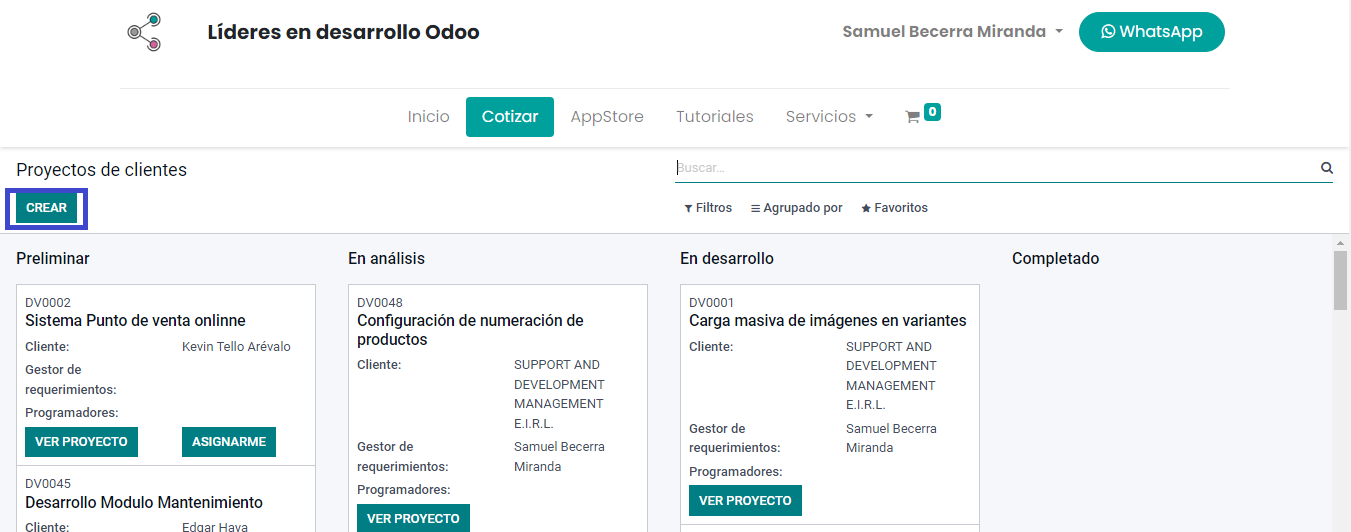The width and height of the screenshot is (1351, 532).
Task: Click ASIGNARME on DV0002 card
Action: (229, 442)
